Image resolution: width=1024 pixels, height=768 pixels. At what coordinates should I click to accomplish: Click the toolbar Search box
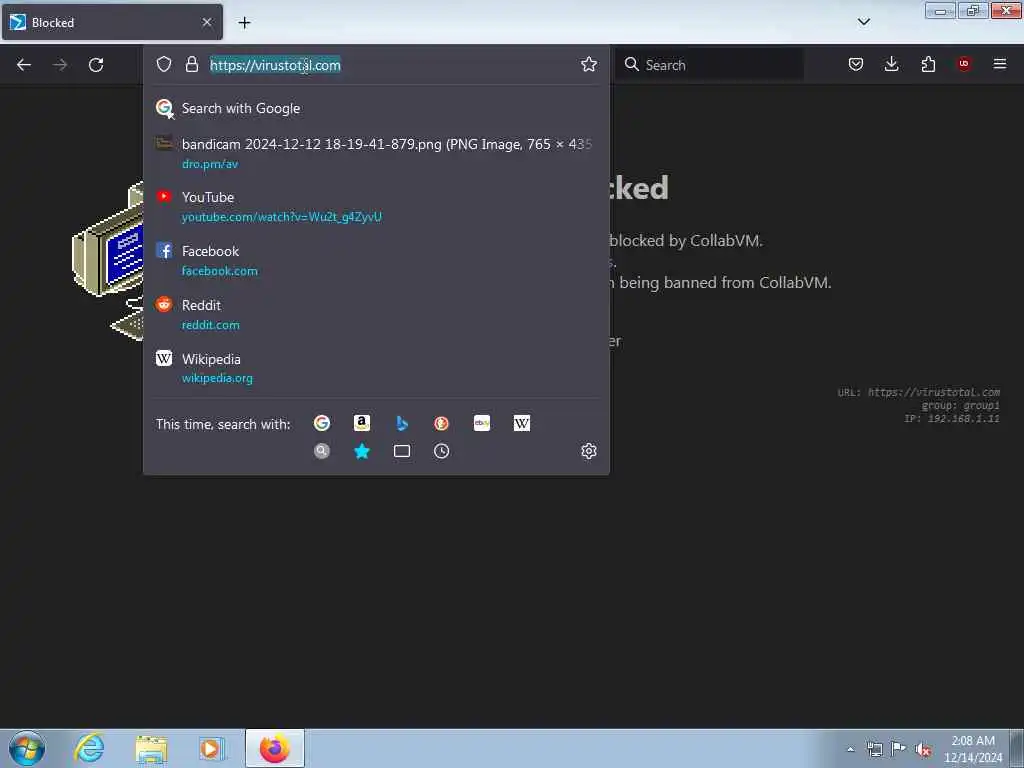point(710,64)
